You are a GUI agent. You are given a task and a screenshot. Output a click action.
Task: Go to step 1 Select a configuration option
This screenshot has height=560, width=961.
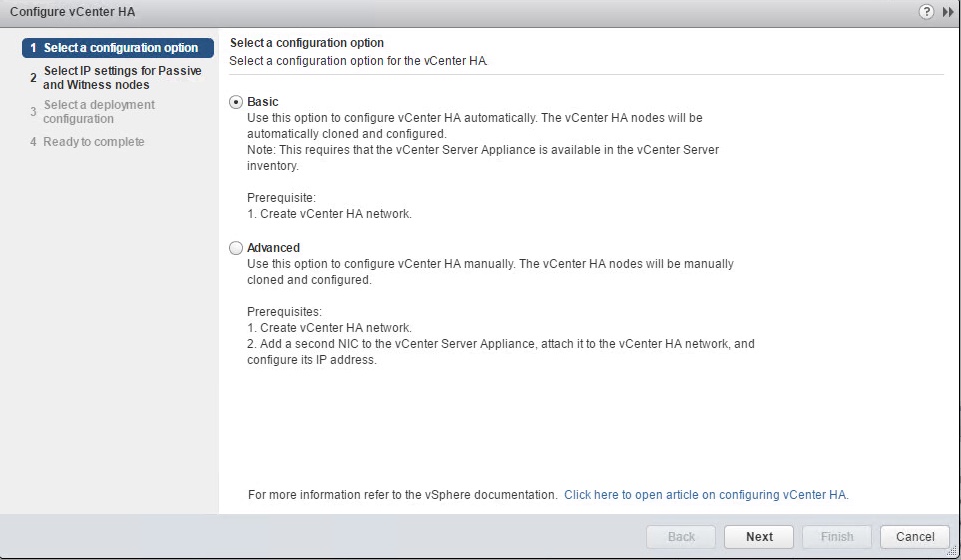tap(120, 48)
